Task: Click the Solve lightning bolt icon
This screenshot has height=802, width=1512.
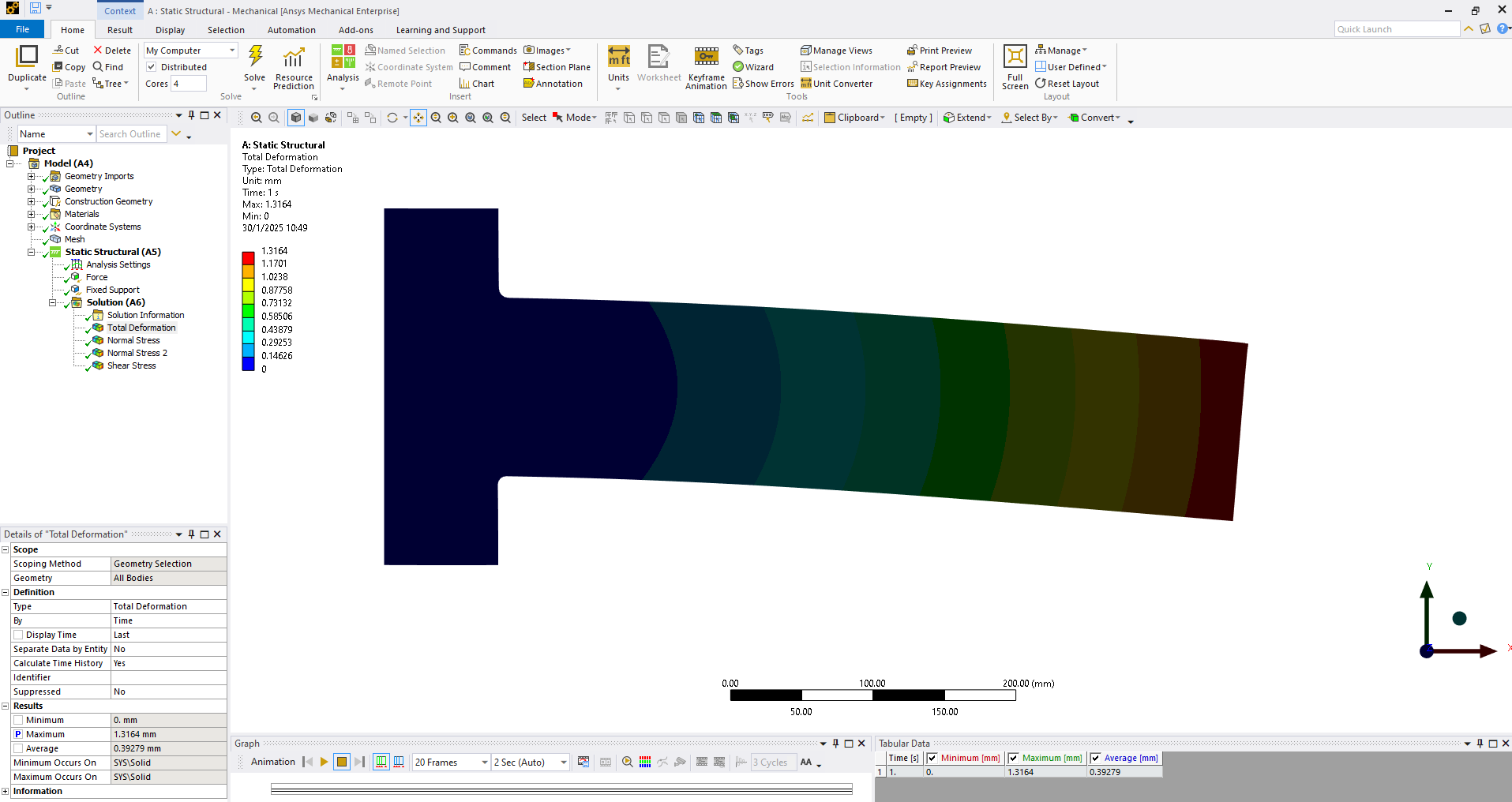Action: tap(255, 57)
